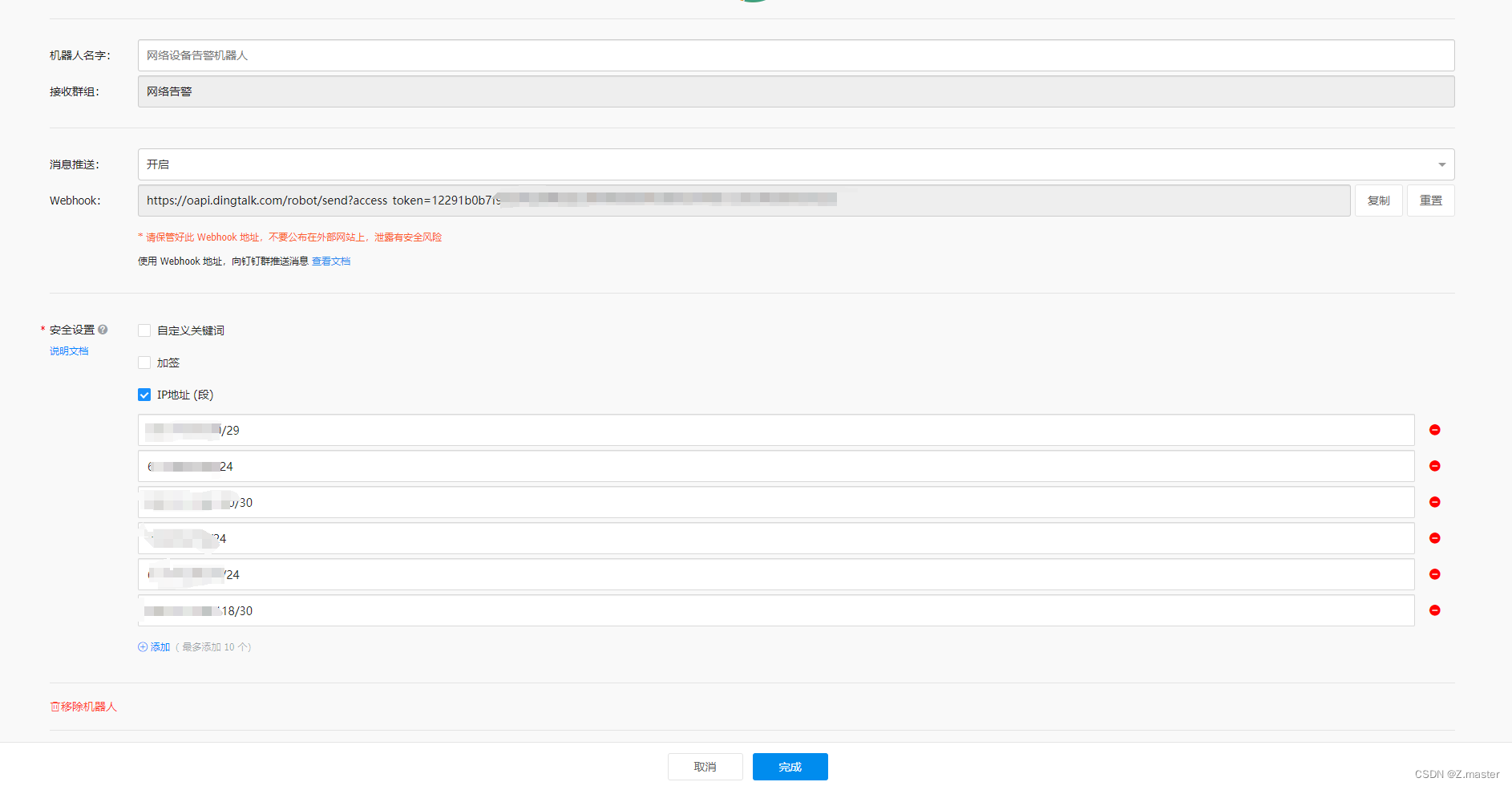Image resolution: width=1512 pixels, height=786 pixels.
Task: Click the red Webhook security warning text
Action: coord(290,237)
